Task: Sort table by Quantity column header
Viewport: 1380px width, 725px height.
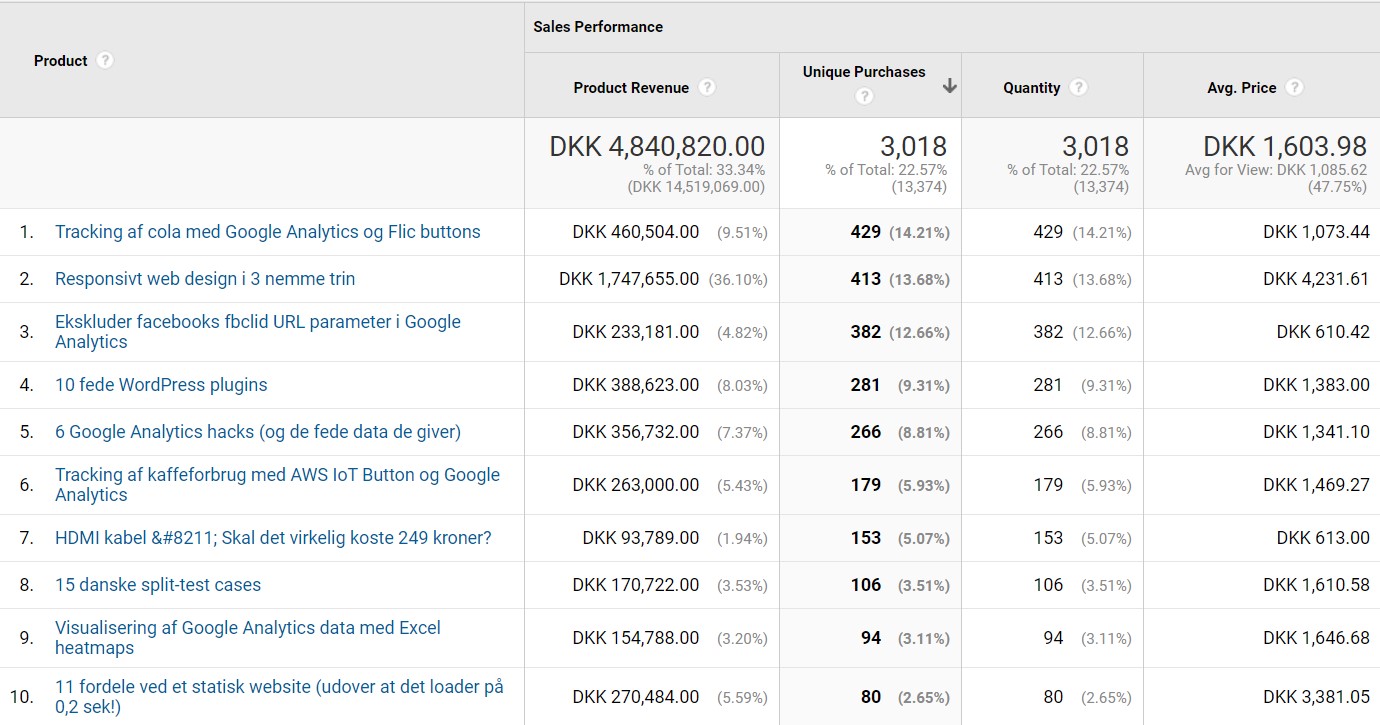Action: click(1031, 88)
